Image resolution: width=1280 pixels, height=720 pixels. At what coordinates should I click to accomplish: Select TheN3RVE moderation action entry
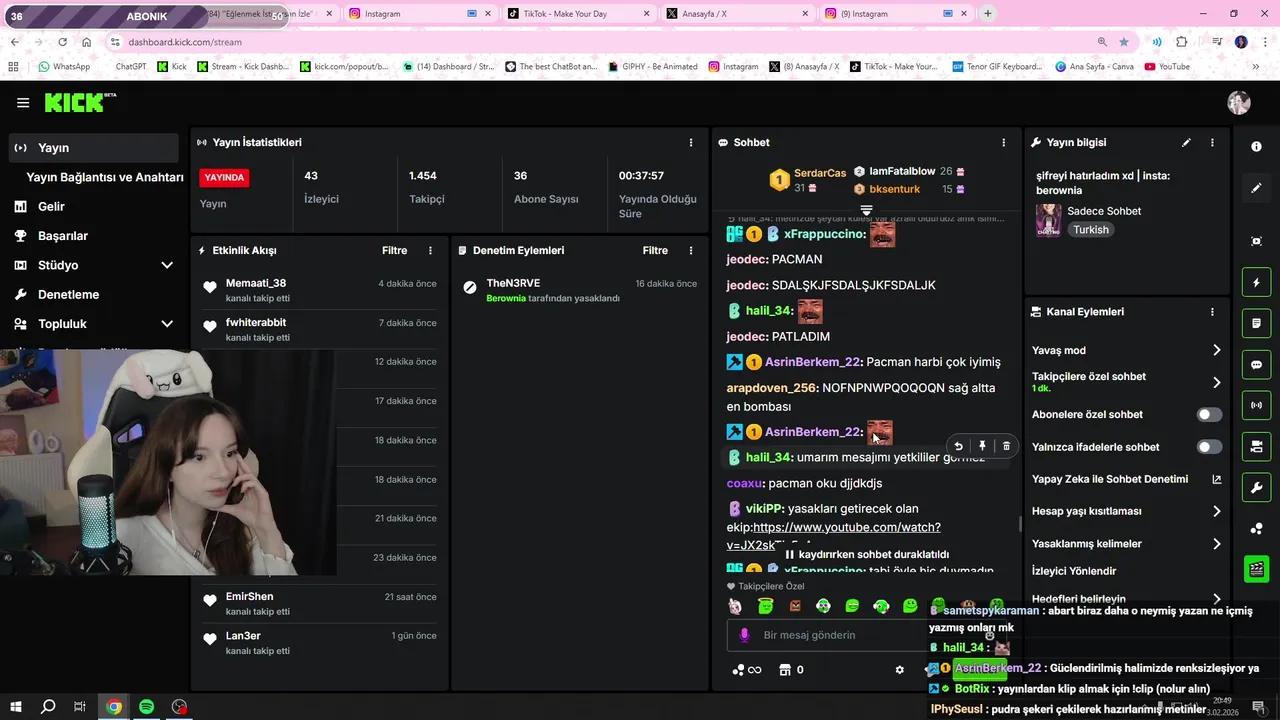(580, 290)
